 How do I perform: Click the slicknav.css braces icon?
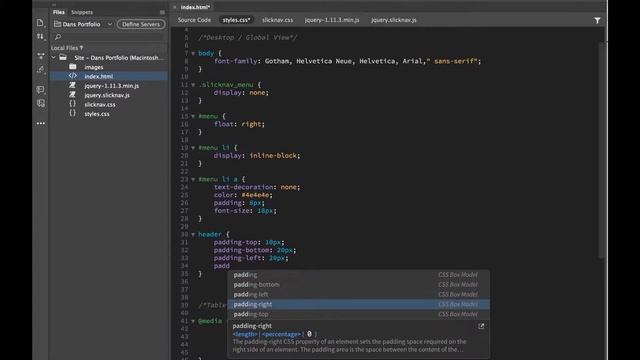[x=73, y=104]
